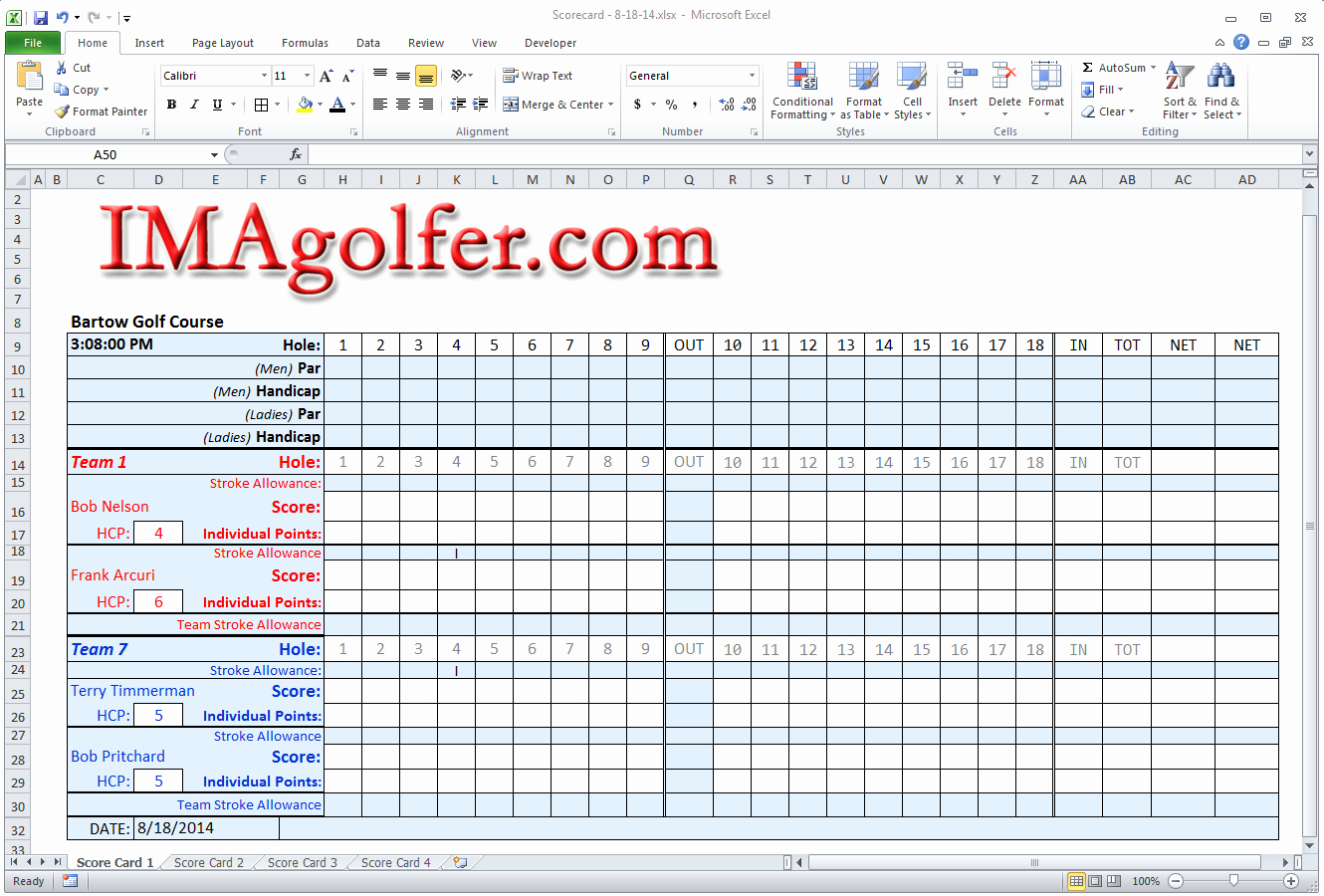
Task: Open the General number format dropdown
Action: point(752,76)
